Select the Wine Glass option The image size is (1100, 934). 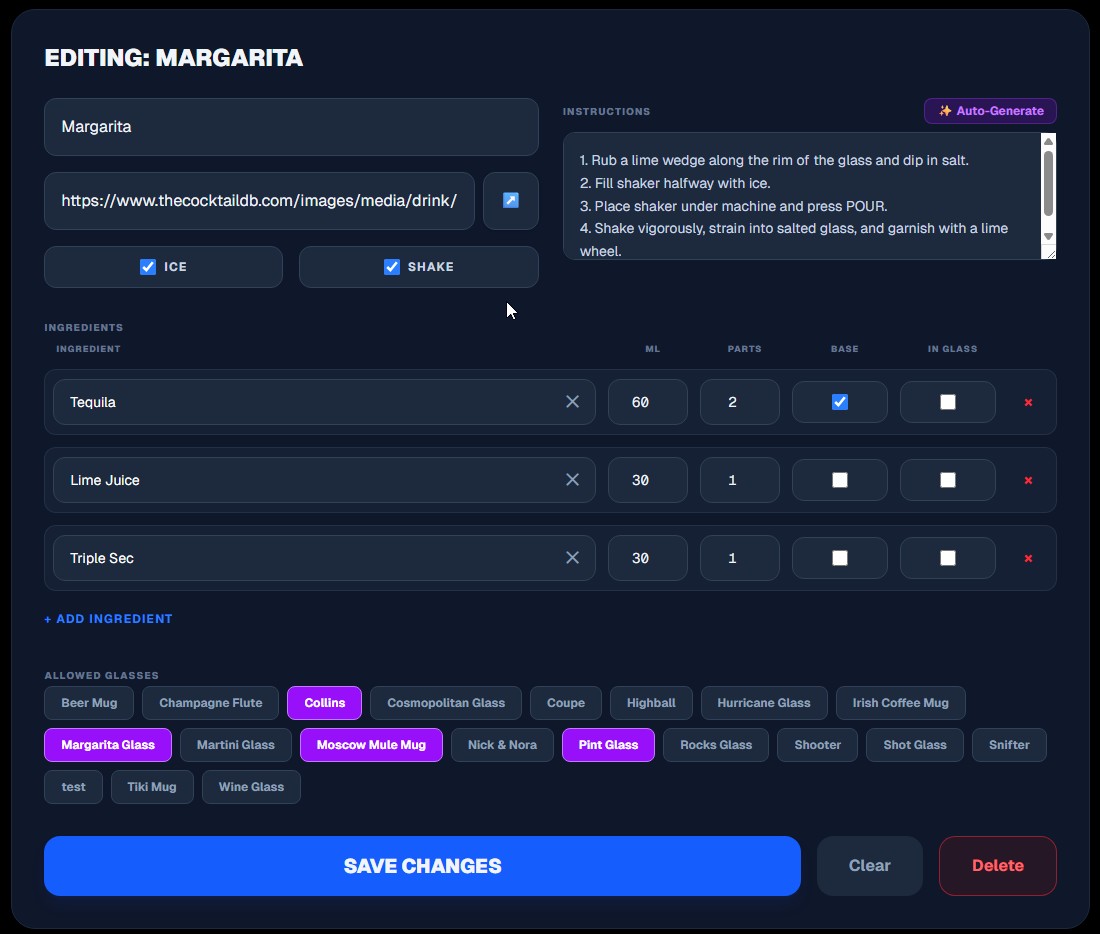[251, 786]
